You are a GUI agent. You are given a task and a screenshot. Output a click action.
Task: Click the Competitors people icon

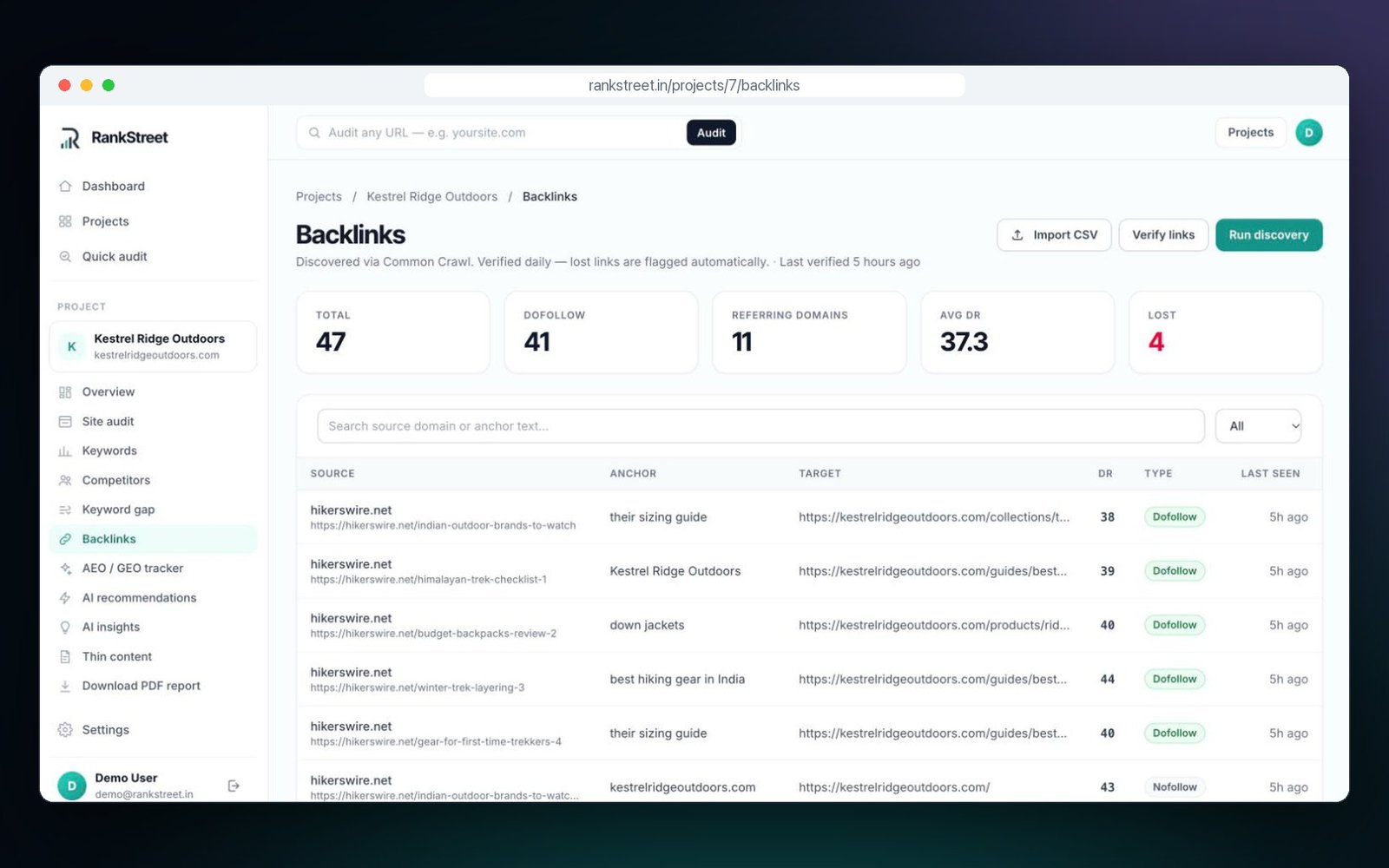tap(65, 481)
